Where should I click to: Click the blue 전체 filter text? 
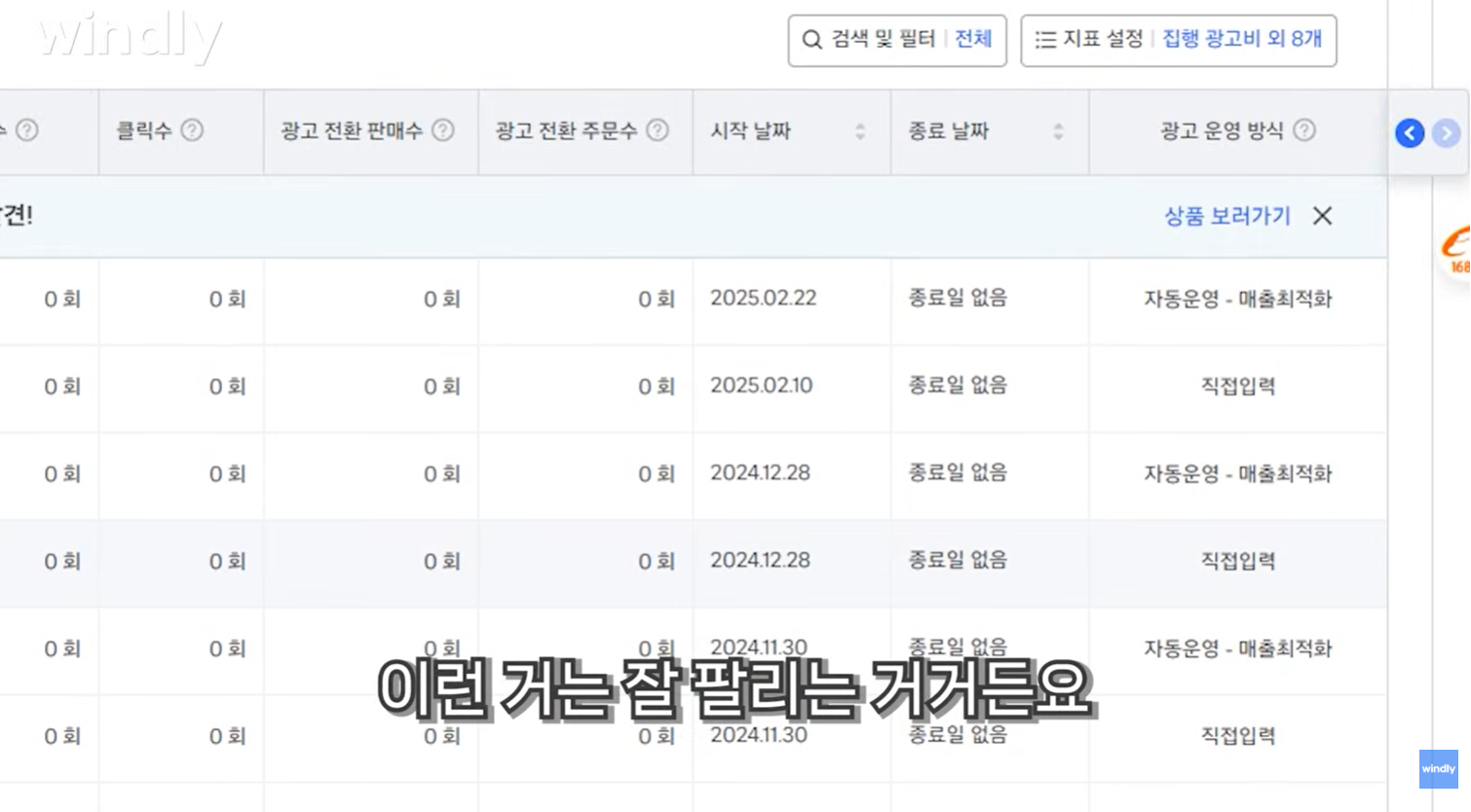coord(973,39)
